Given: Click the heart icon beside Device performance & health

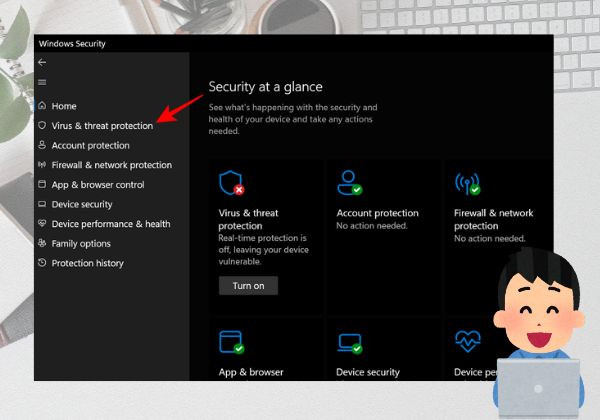Looking at the screenshot, I should click(42, 223).
